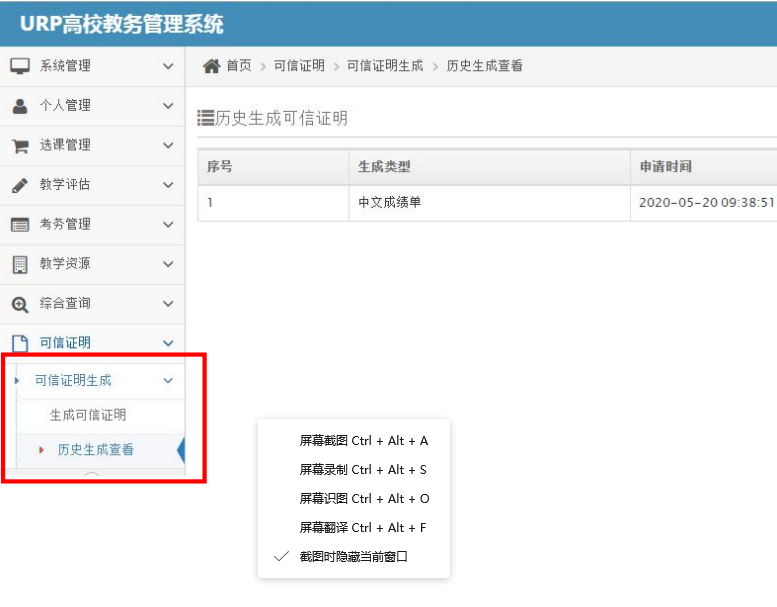Click the magnifier icon beside 综合查询

20,304
